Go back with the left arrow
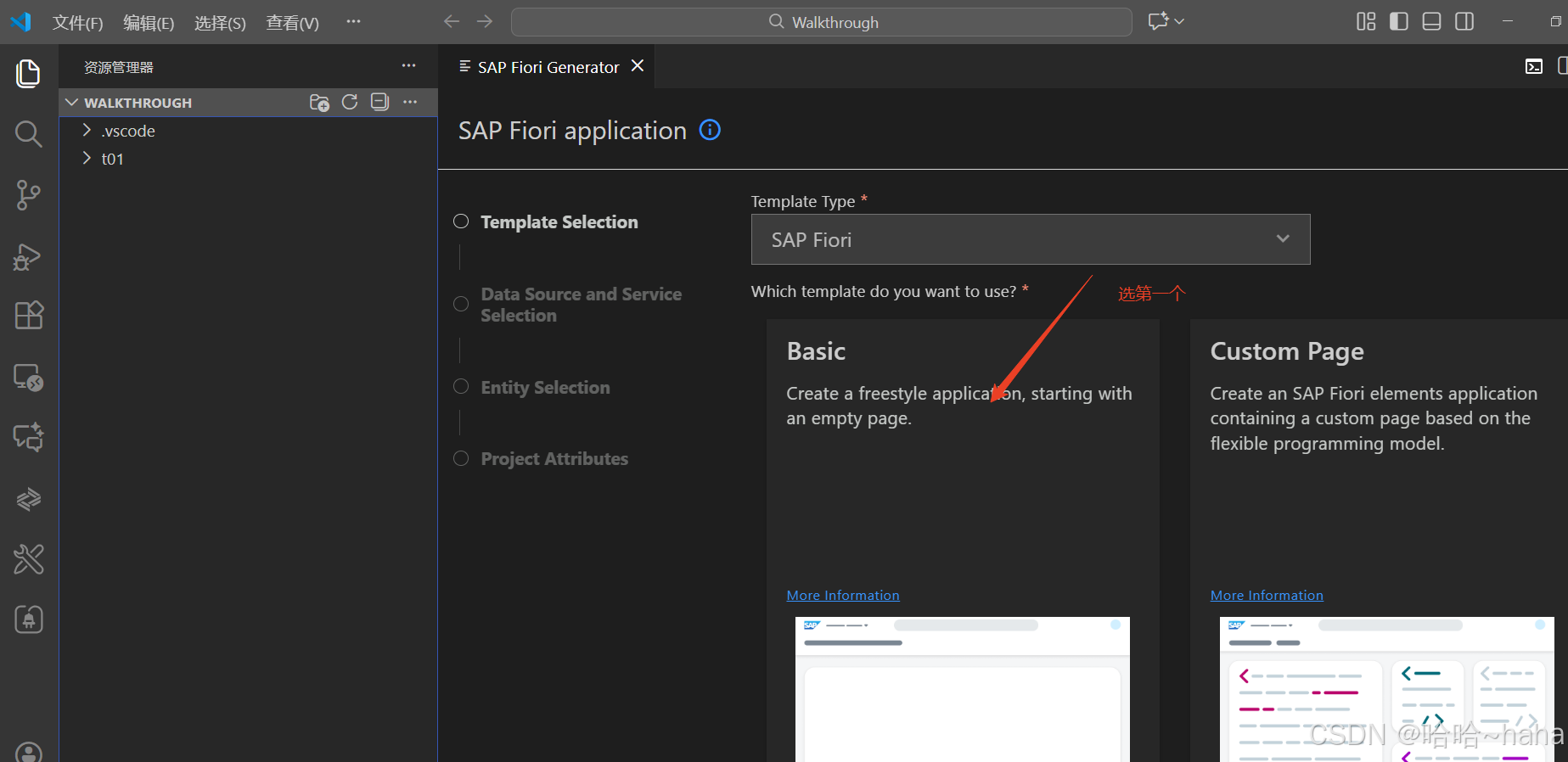The height and width of the screenshot is (762, 1568). coord(452,22)
